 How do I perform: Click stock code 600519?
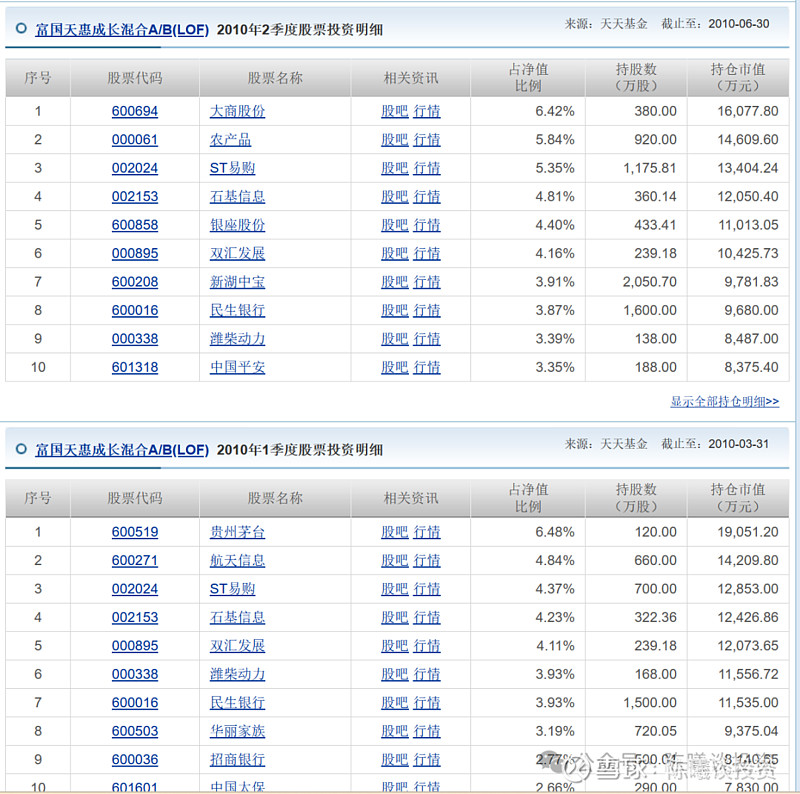tap(135, 532)
